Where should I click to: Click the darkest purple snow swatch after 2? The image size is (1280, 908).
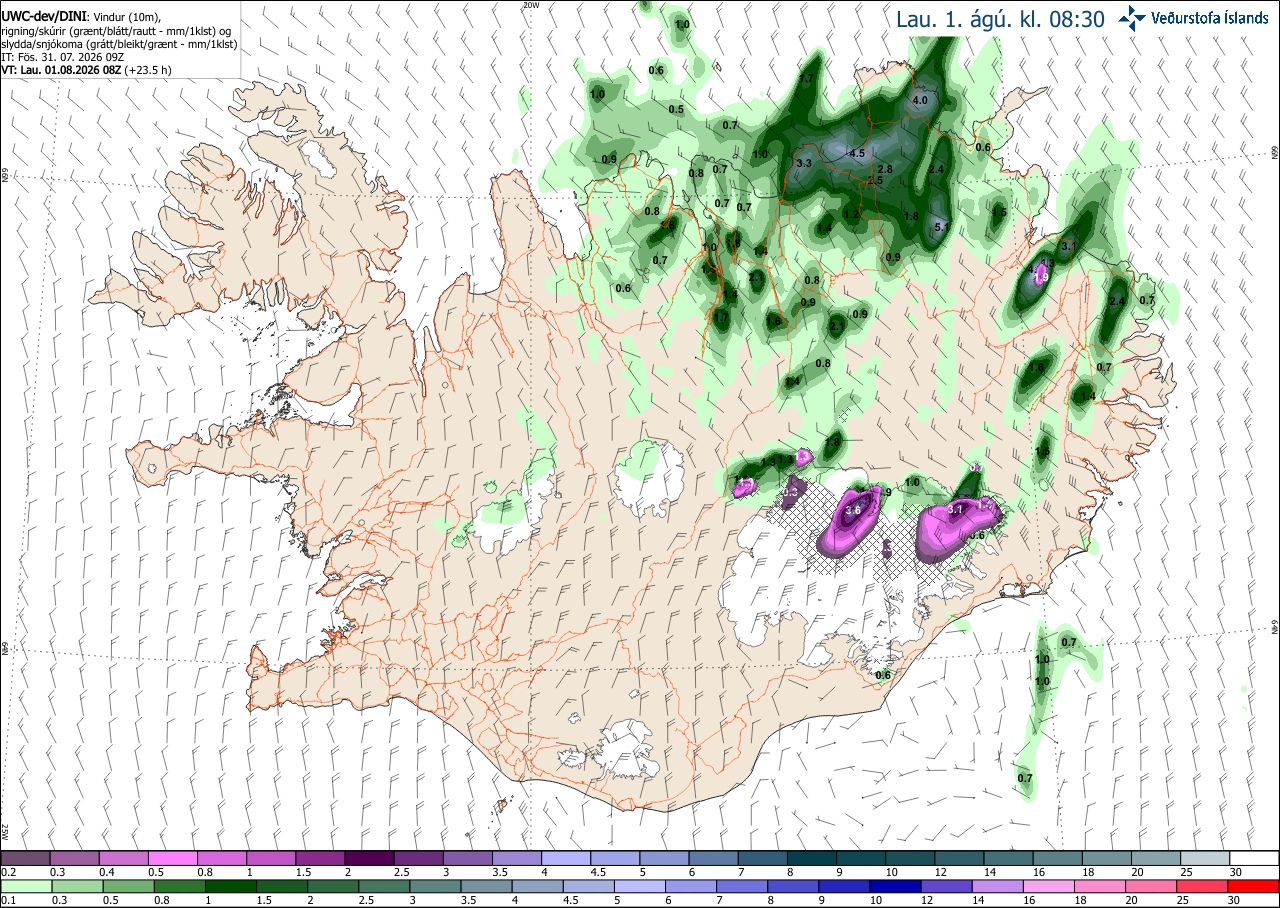tap(369, 858)
